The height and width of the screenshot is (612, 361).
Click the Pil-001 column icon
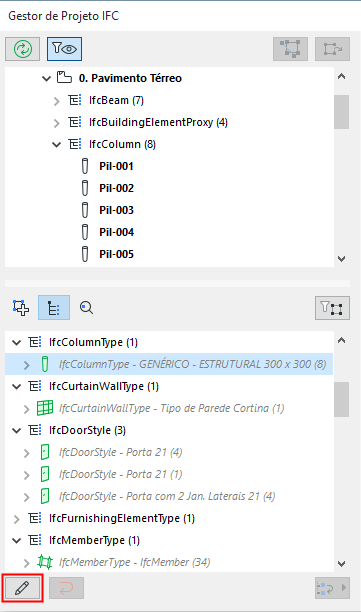[x=85, y=166]
